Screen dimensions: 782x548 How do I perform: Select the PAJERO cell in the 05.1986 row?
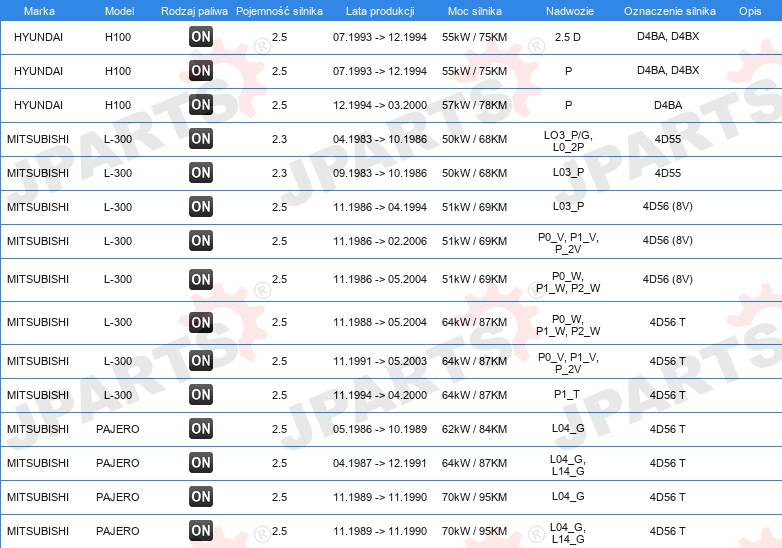click(118, 429)
